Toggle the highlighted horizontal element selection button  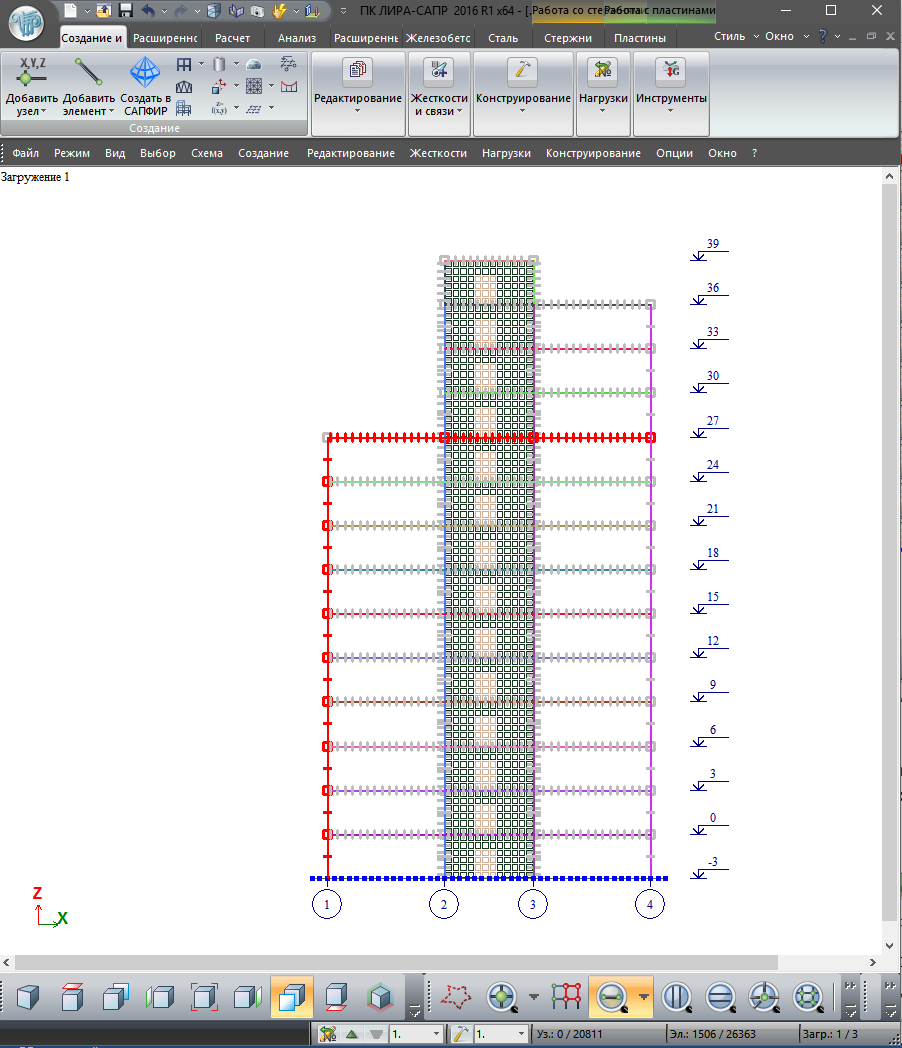(x=611, y=997)
